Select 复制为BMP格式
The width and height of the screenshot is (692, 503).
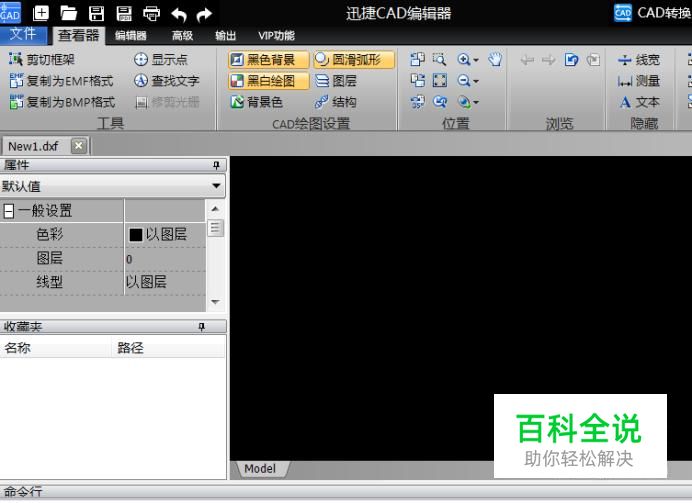click(x=62, y=102)
